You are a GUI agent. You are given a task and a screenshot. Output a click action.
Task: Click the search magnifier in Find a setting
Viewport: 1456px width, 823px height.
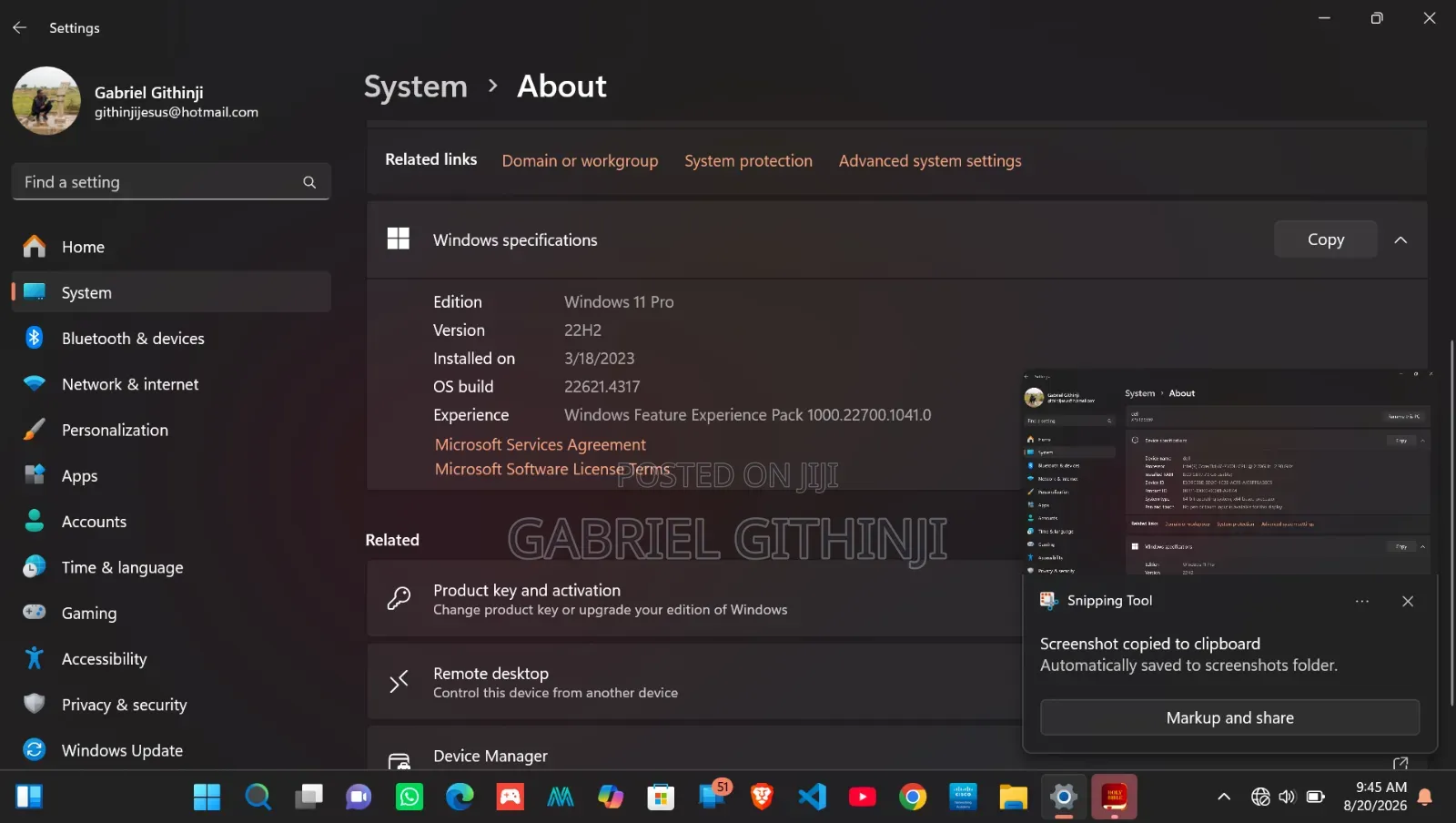tap(309, 182)
